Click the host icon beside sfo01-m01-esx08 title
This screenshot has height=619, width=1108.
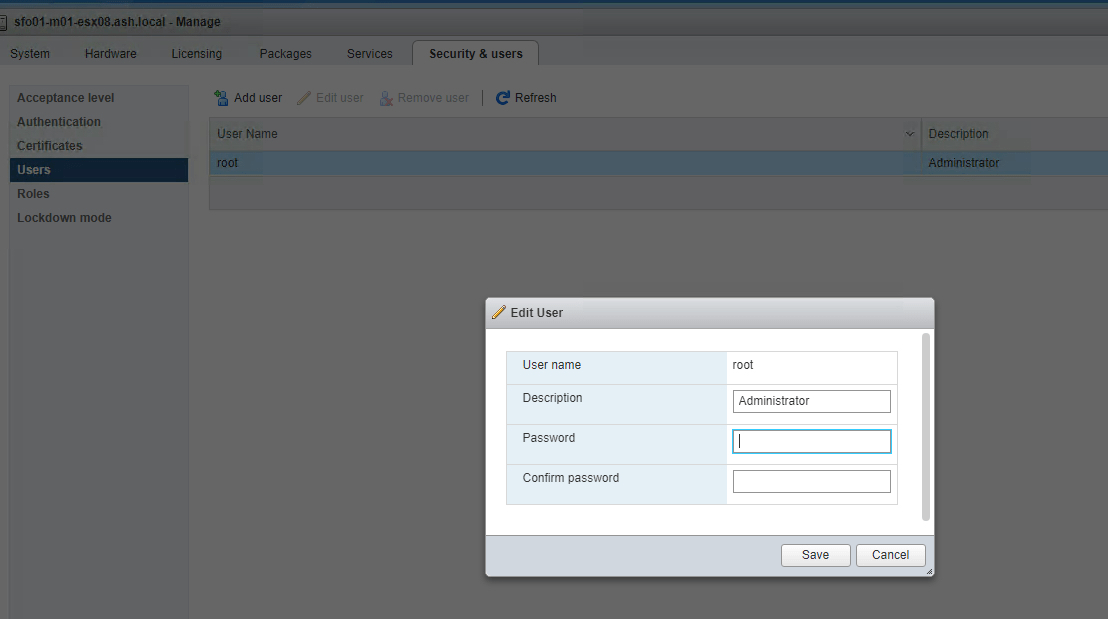click(7, 20)
